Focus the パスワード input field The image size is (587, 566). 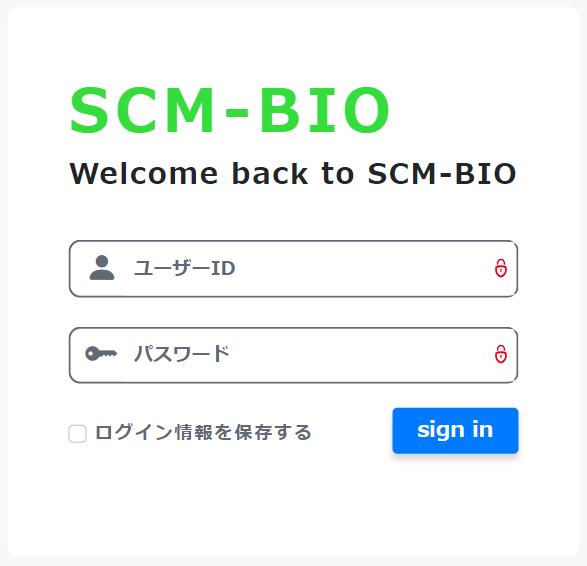coord(294,355)
